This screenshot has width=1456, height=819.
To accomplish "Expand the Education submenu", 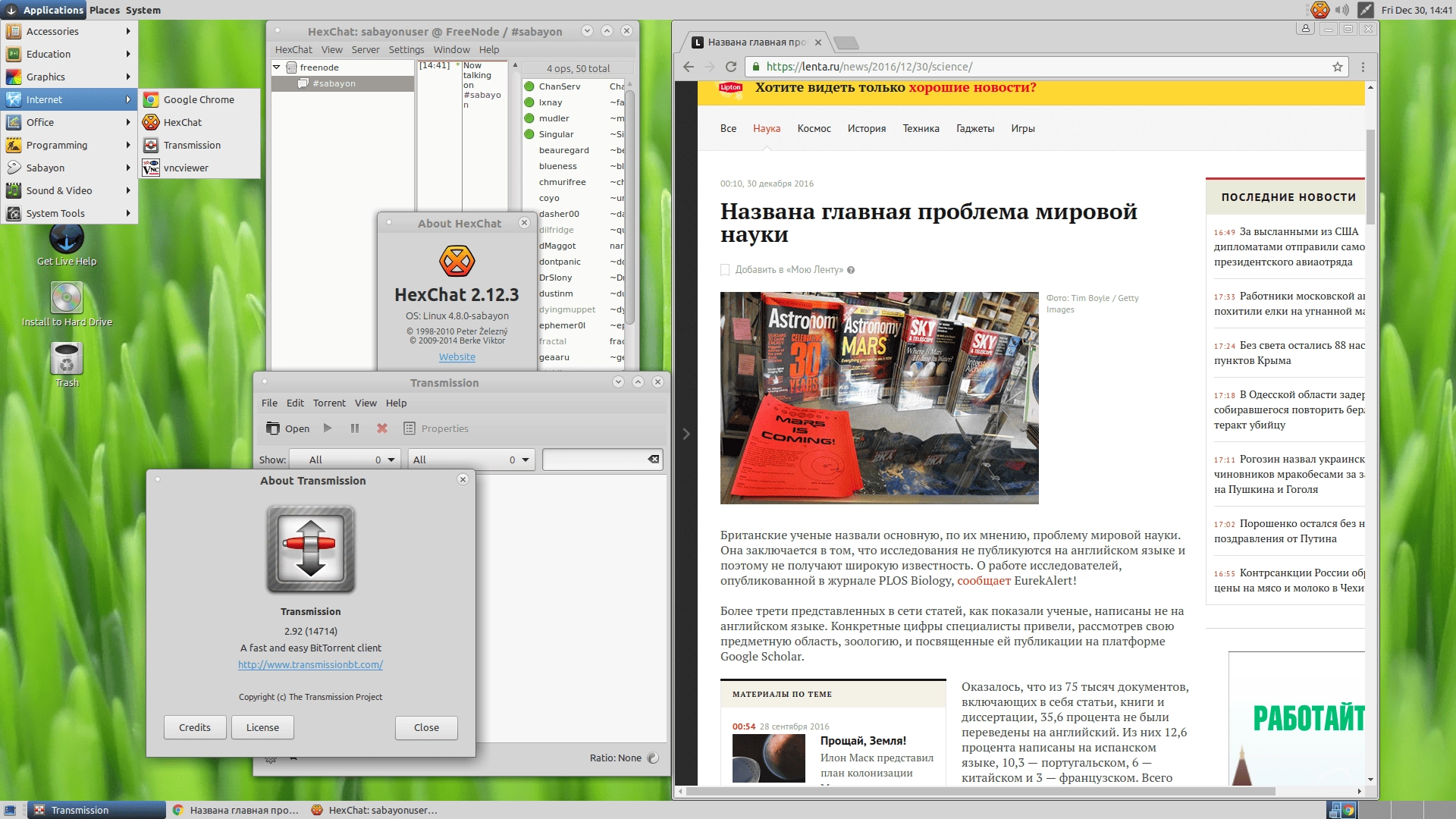I will (68, 54).
